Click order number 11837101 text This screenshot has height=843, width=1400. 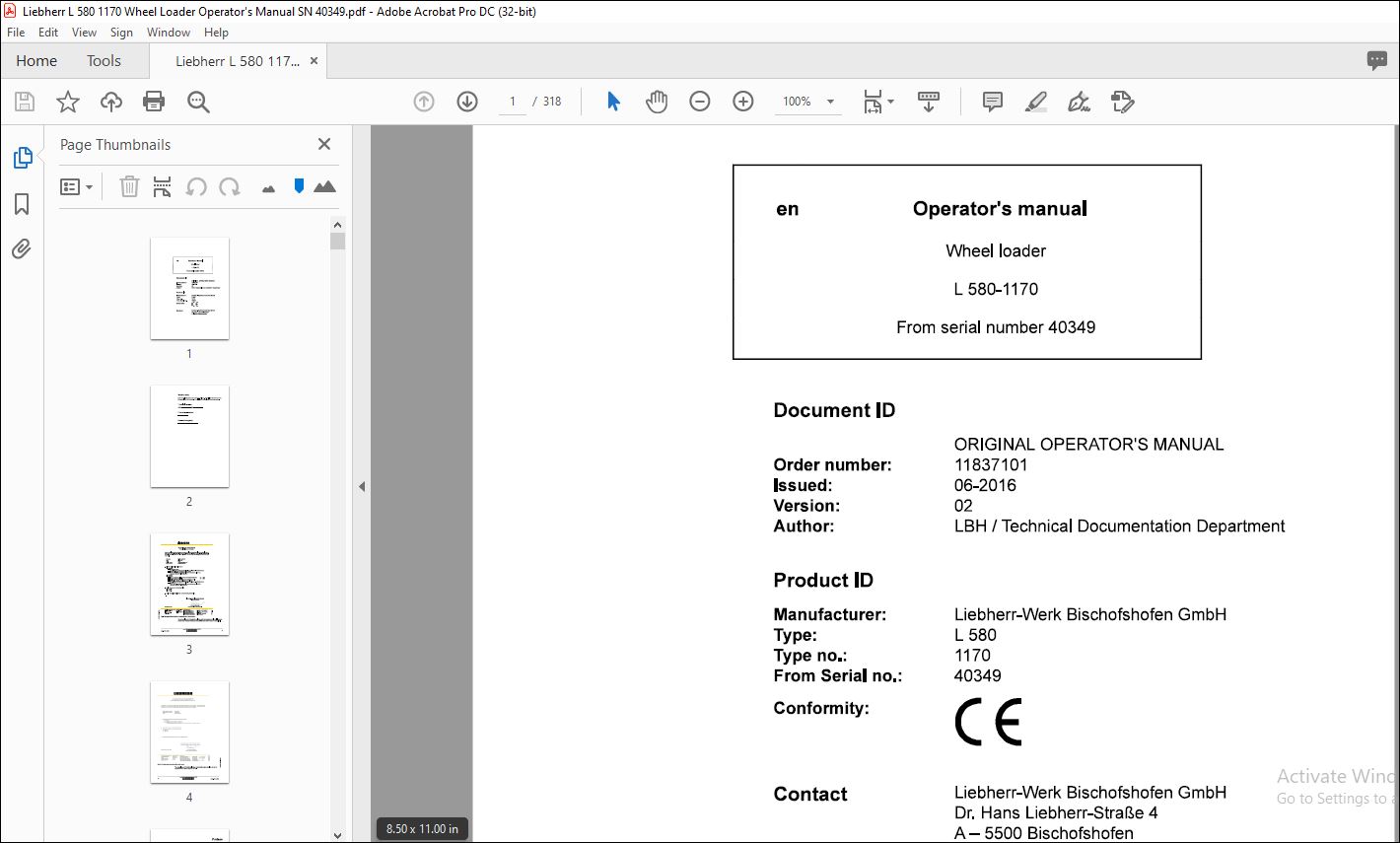(991, 464)
